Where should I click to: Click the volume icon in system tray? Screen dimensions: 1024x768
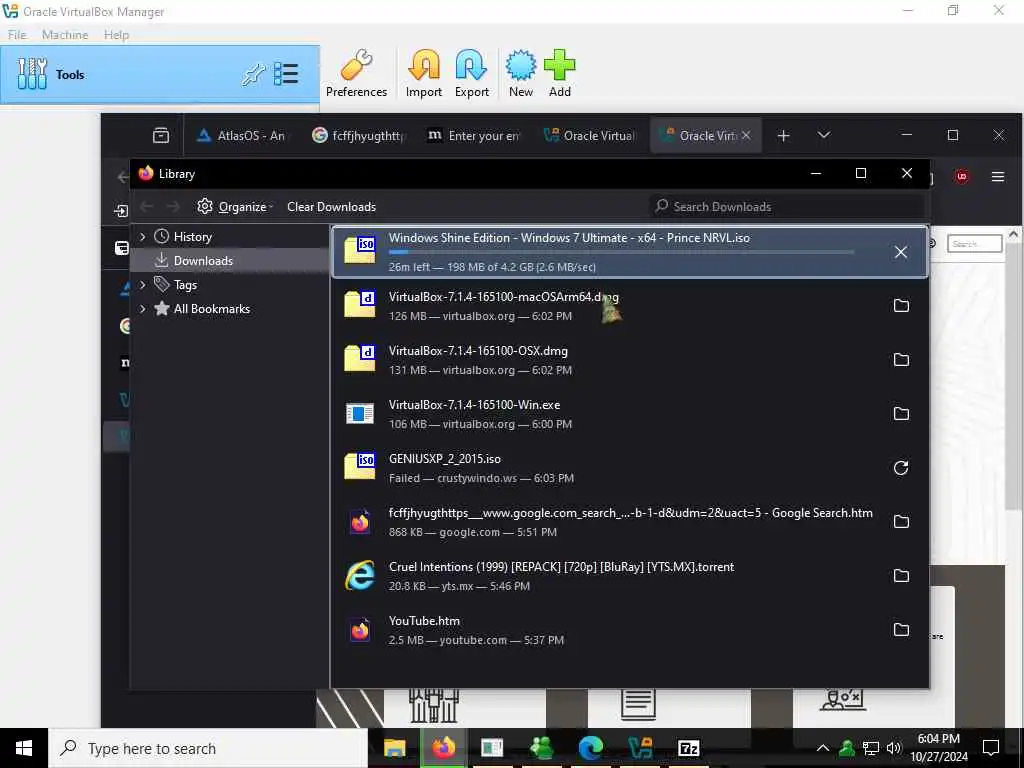(x=893, y=748)
